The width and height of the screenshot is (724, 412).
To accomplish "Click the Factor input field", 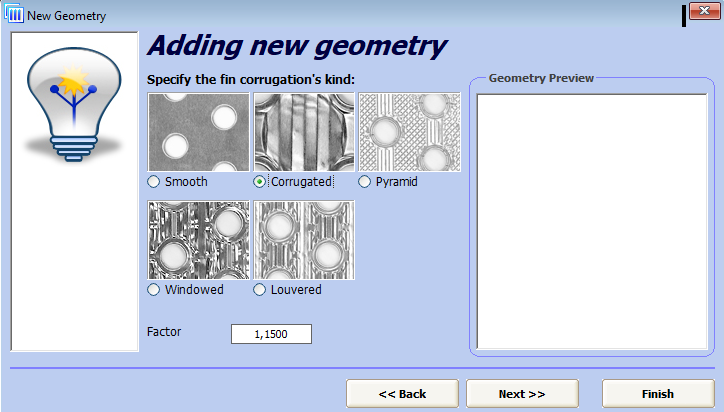I will (x=272, y=334).
